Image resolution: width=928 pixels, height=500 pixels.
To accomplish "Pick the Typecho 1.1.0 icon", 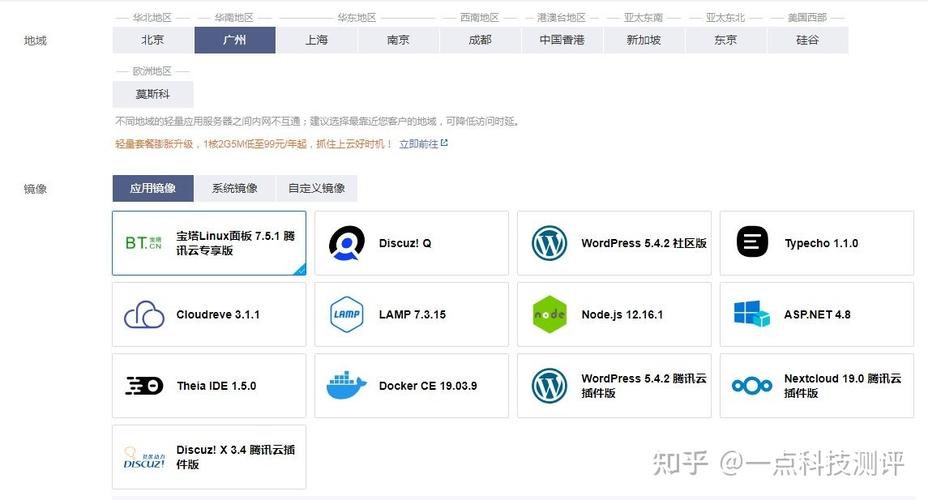I will pos(752,242).
